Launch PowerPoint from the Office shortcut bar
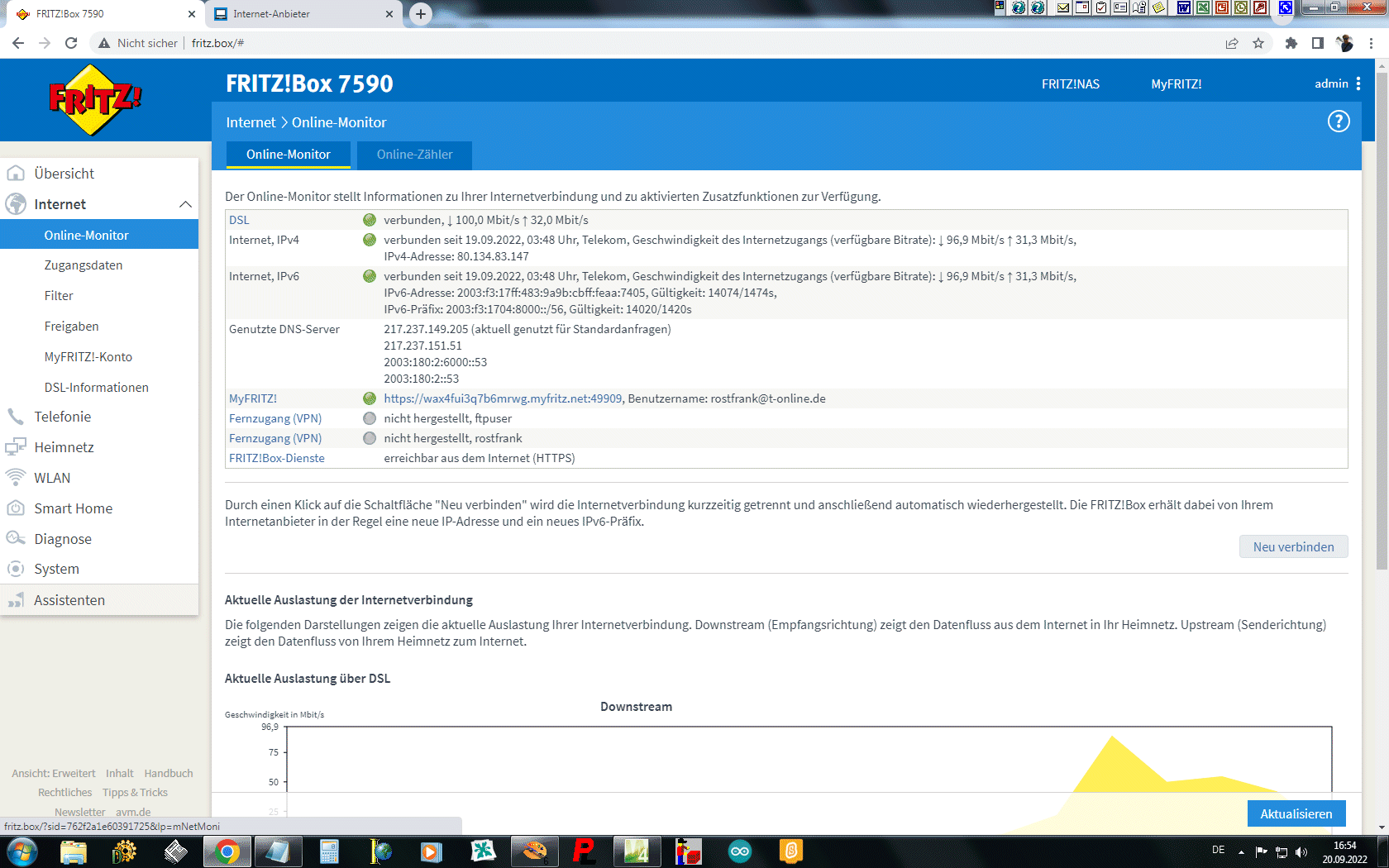This screenshot has width=1389, height=868. coord(1221,7)
